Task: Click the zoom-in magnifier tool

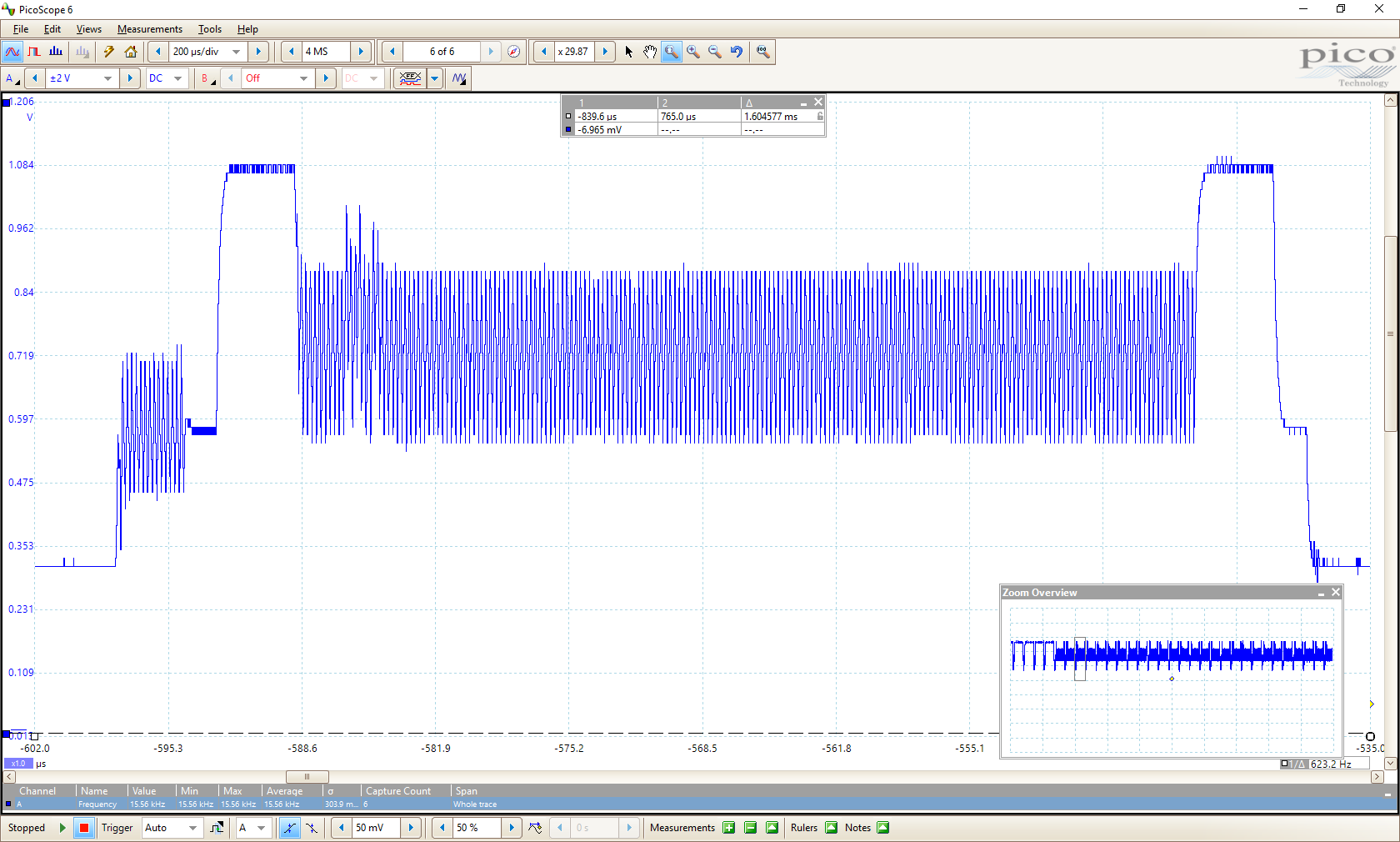Action: click(x=693, y=52)
